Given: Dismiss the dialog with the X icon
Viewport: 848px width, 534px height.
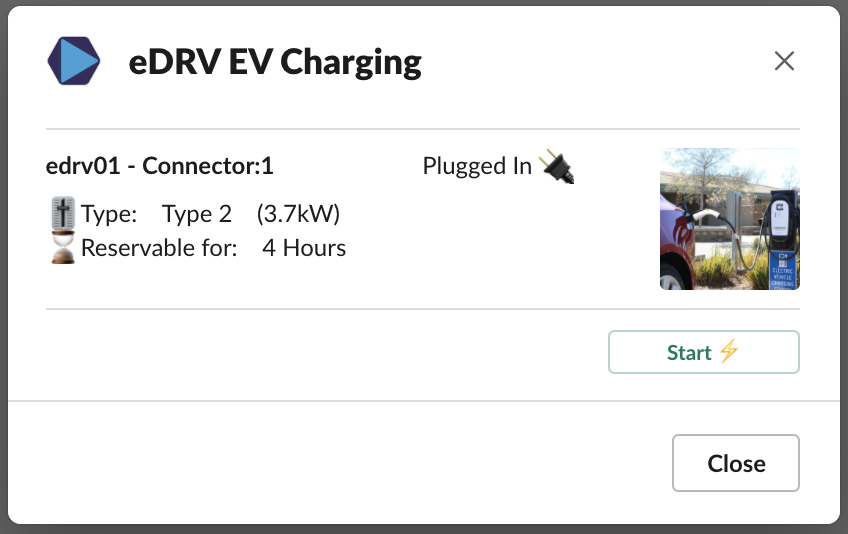Looking at the screenshot, I should pyautogui.click(x=784, y=61).
